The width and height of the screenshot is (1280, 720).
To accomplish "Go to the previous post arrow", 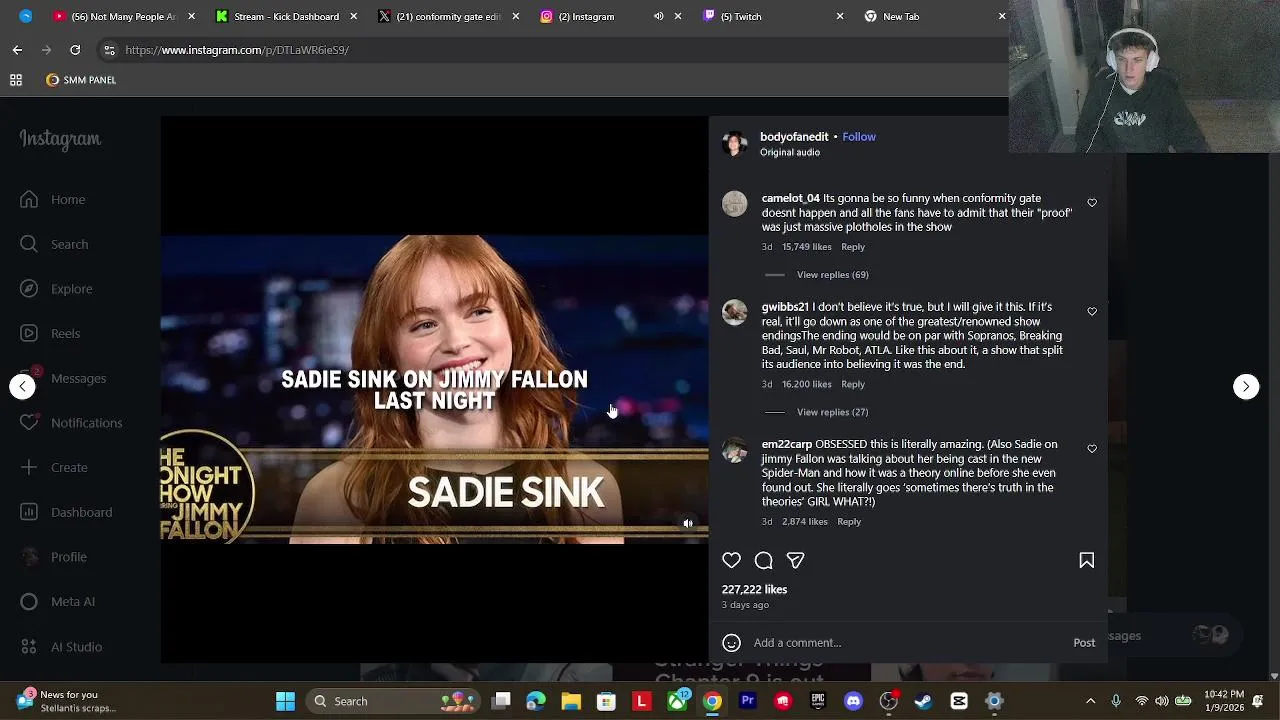I will click(x=22, y=386).
